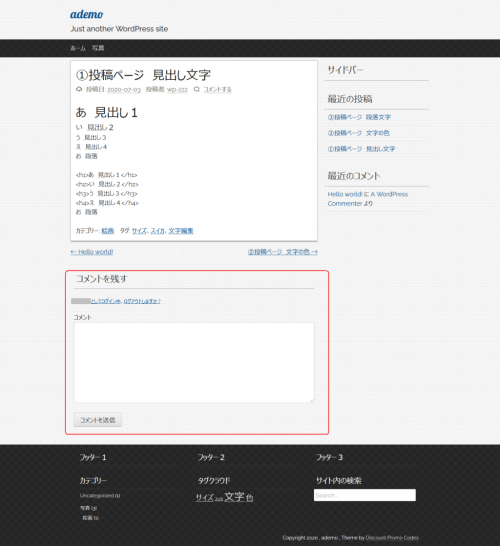The image size is (500, 546).
Task: Focus the コメント text area
Action: [194, 362]
